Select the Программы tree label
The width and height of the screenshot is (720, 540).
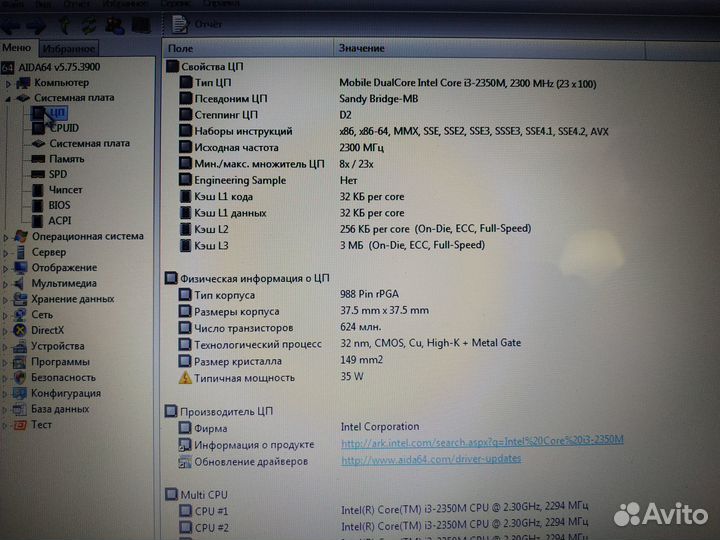click(60, 362)
